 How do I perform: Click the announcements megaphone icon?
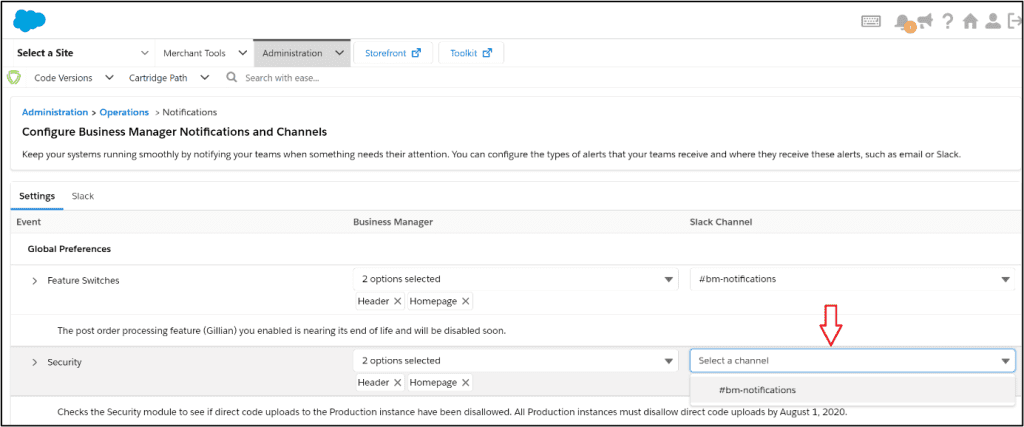click(x=925, y=21)
